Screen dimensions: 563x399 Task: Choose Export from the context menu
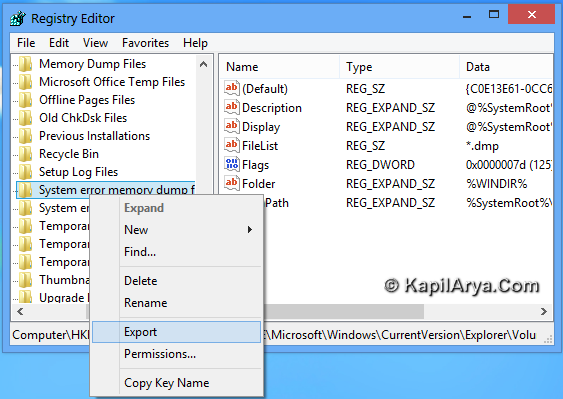(176, 332)
